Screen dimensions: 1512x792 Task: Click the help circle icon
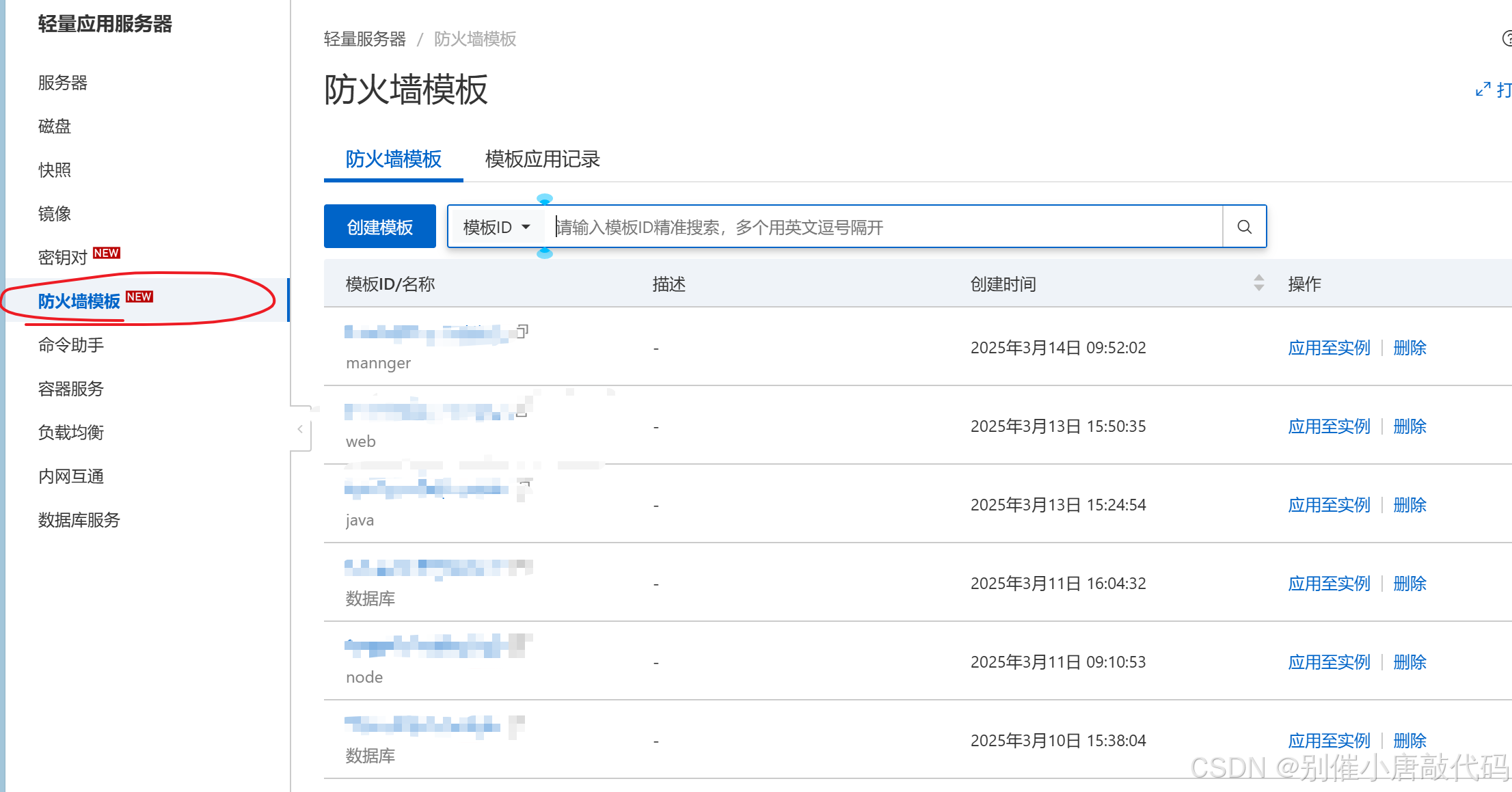click(x=1507, y=38)
